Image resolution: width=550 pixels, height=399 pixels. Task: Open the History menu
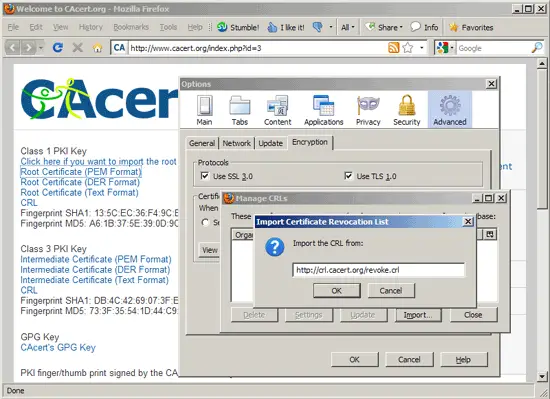point(90,27)
